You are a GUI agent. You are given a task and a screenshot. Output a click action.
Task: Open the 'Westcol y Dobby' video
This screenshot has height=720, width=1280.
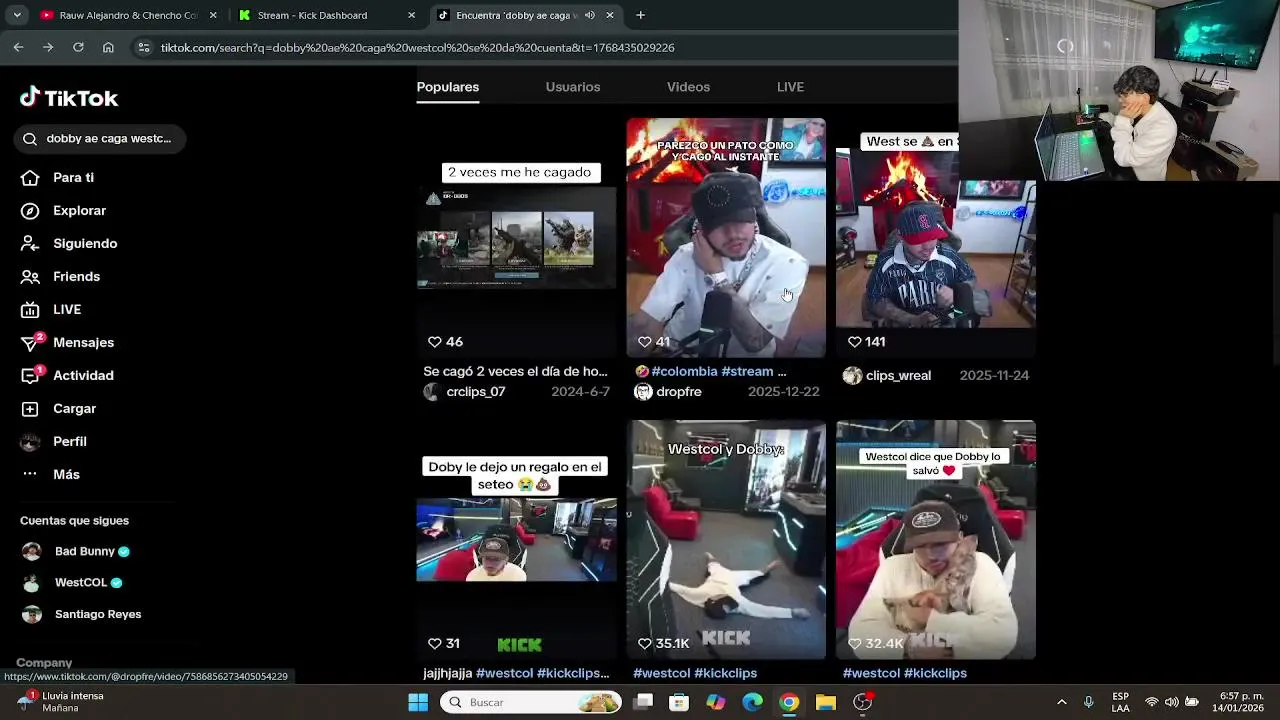click(x=726, y=540)
